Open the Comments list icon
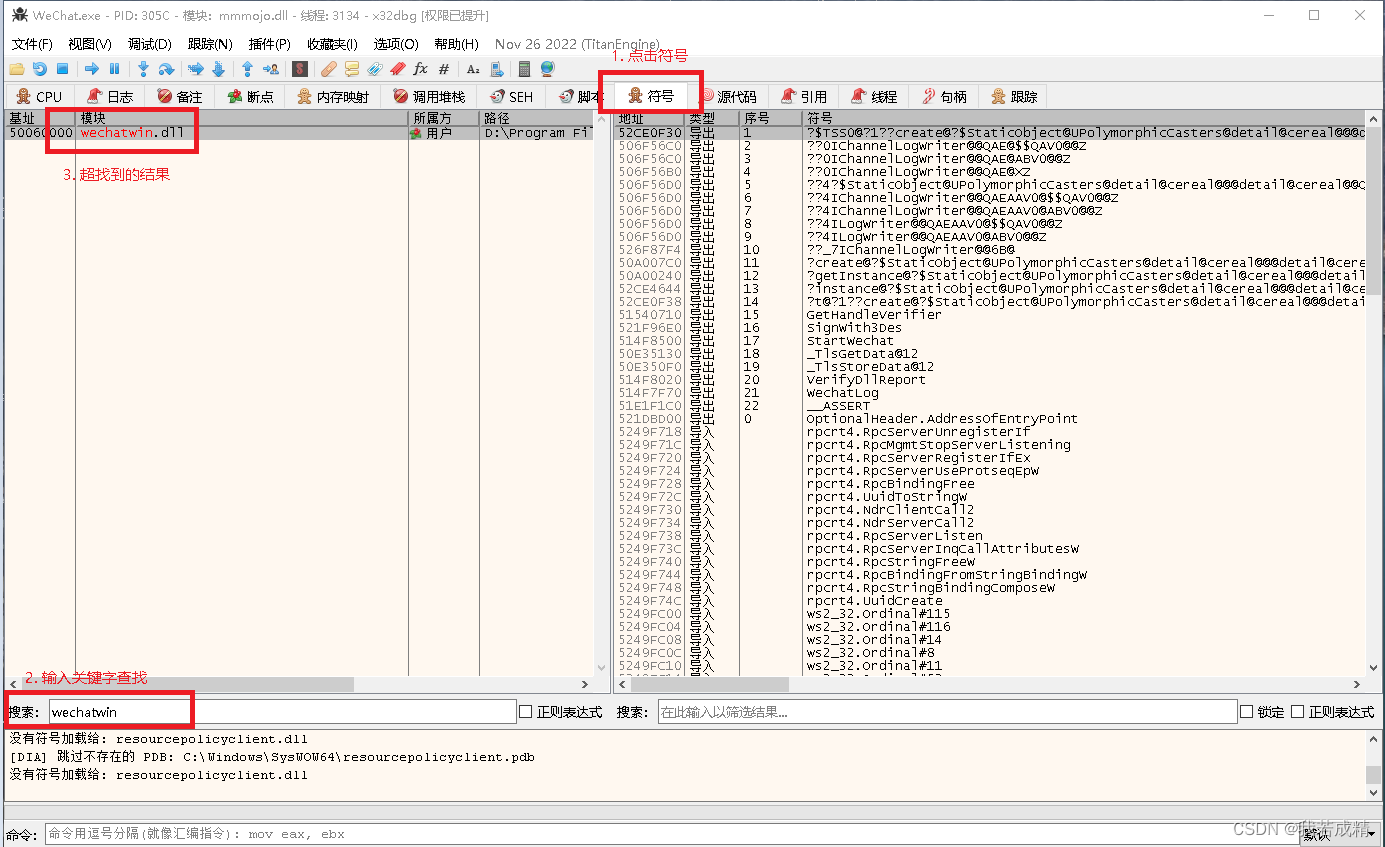1385x847 pixels. click(x=351, y=69)
